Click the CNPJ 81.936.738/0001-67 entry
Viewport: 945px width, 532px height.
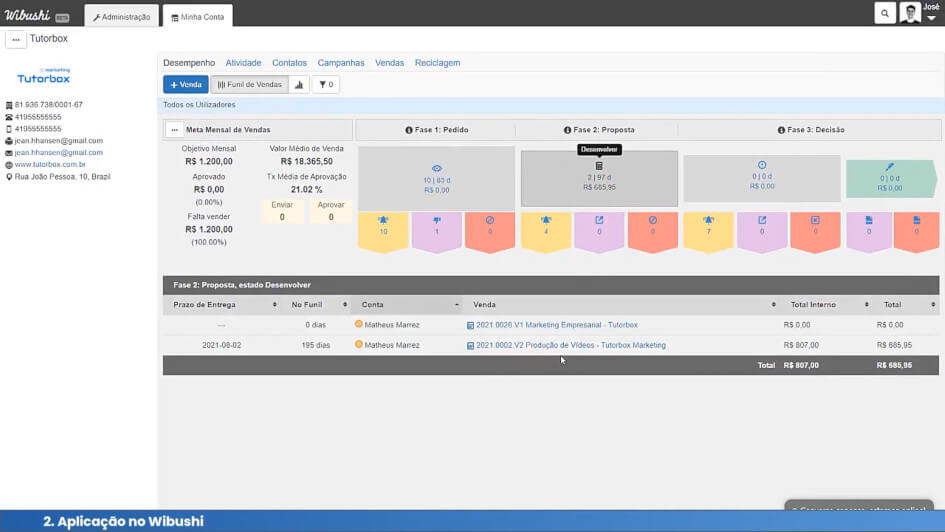tap(48, 105)
